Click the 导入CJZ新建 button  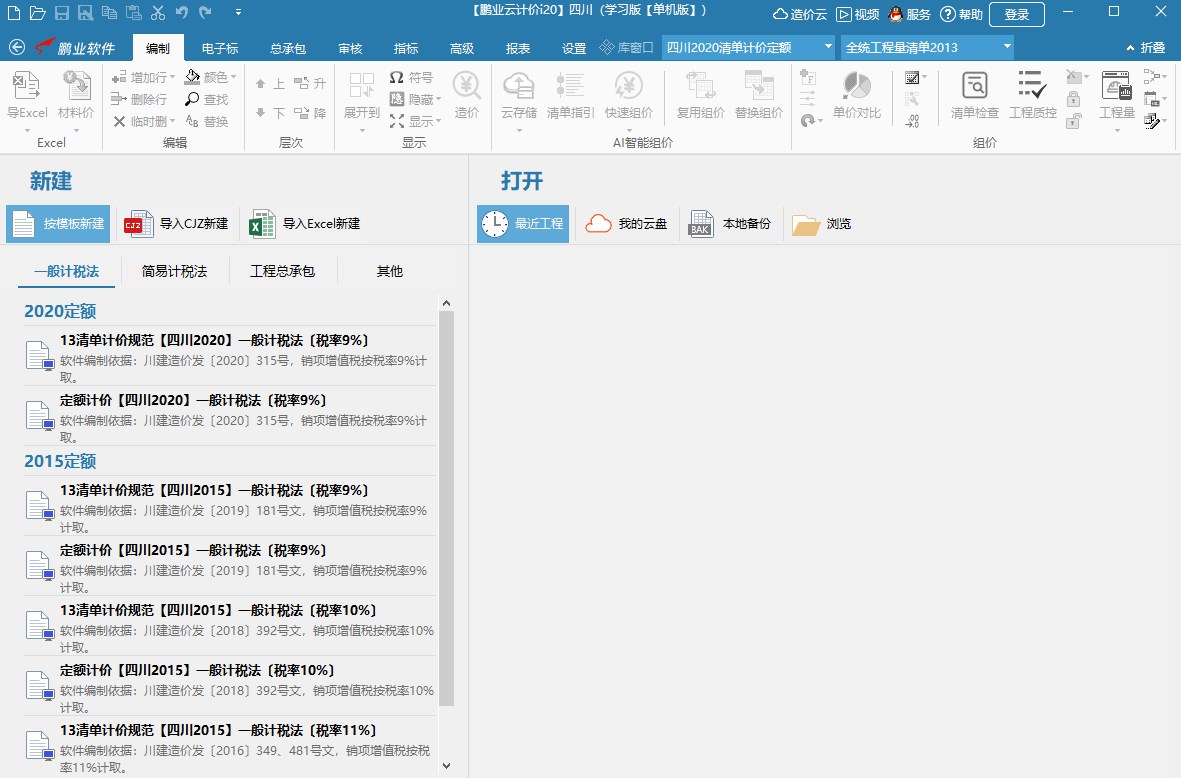tap(176, 224)
